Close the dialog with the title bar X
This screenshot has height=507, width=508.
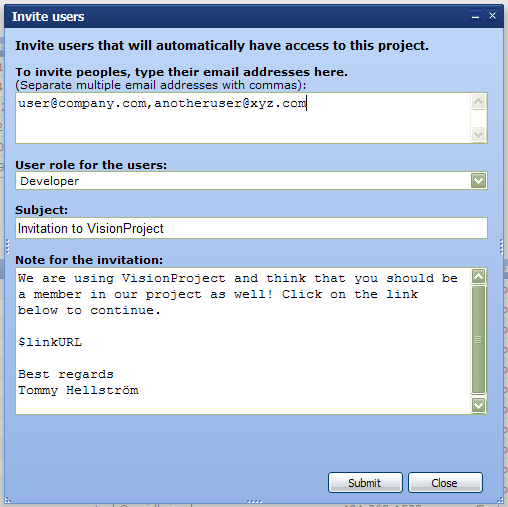click(492, 16)
